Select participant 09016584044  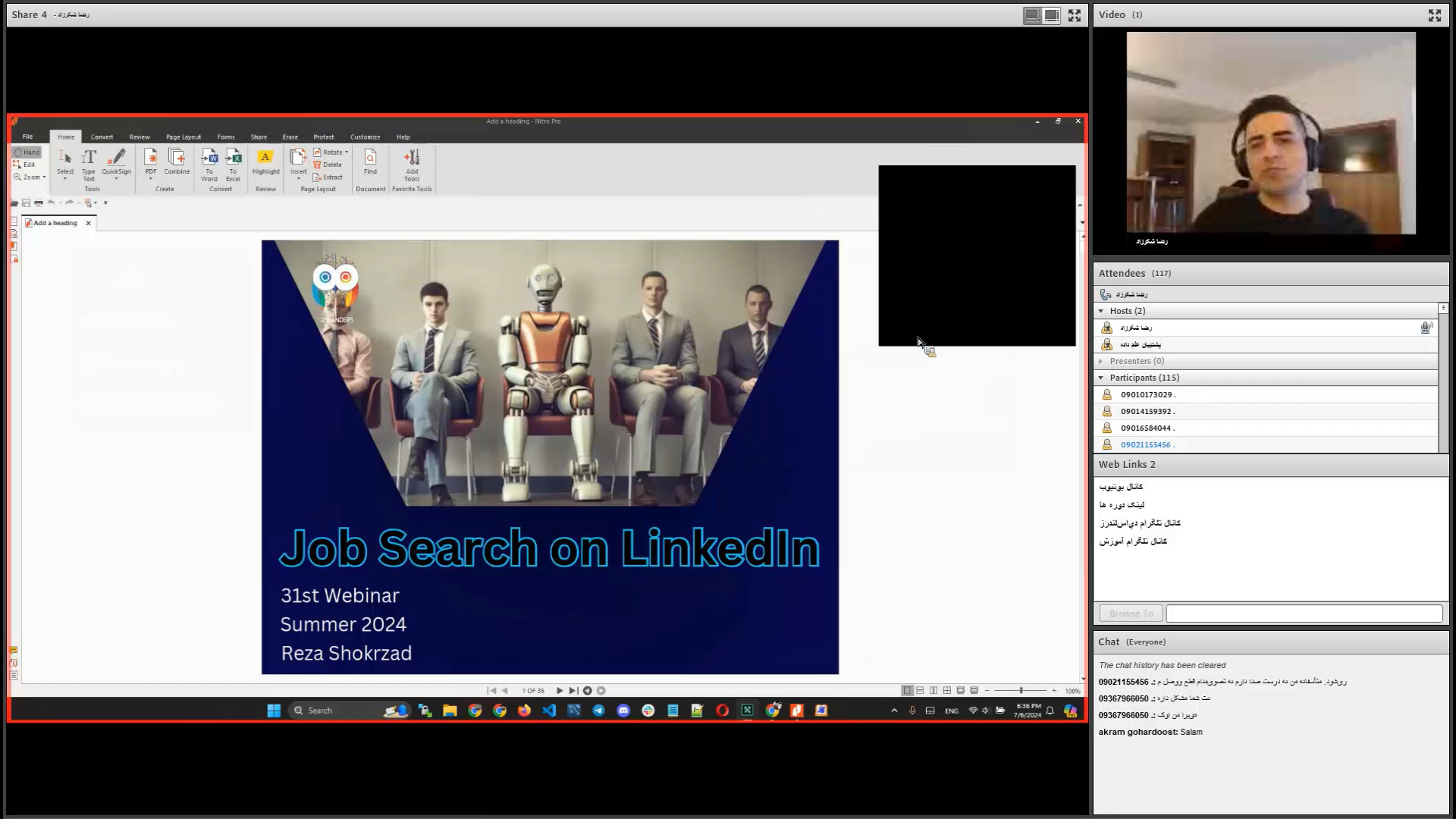1266,428
